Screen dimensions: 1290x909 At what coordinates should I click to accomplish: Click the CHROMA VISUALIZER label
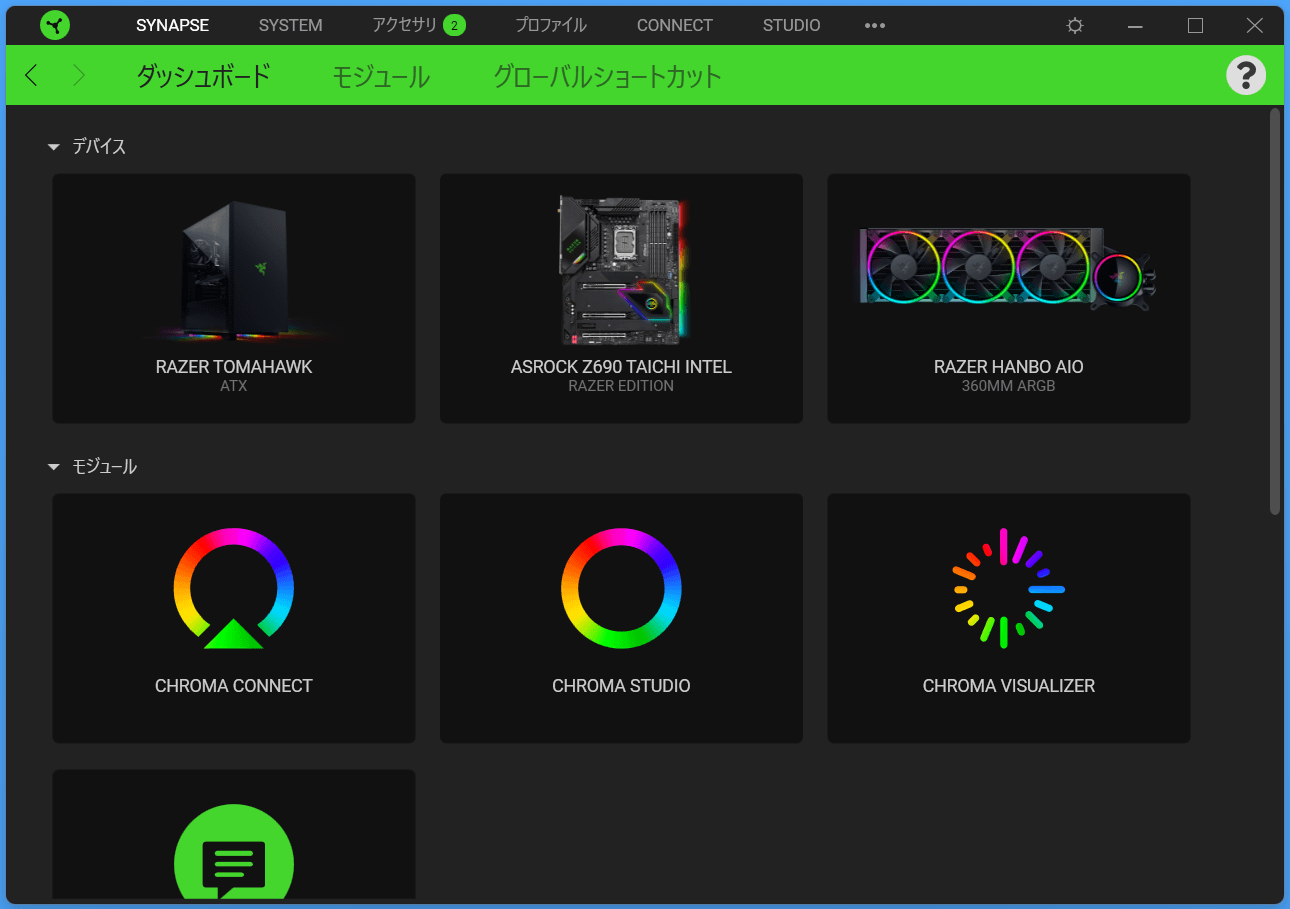point(1008,686)
